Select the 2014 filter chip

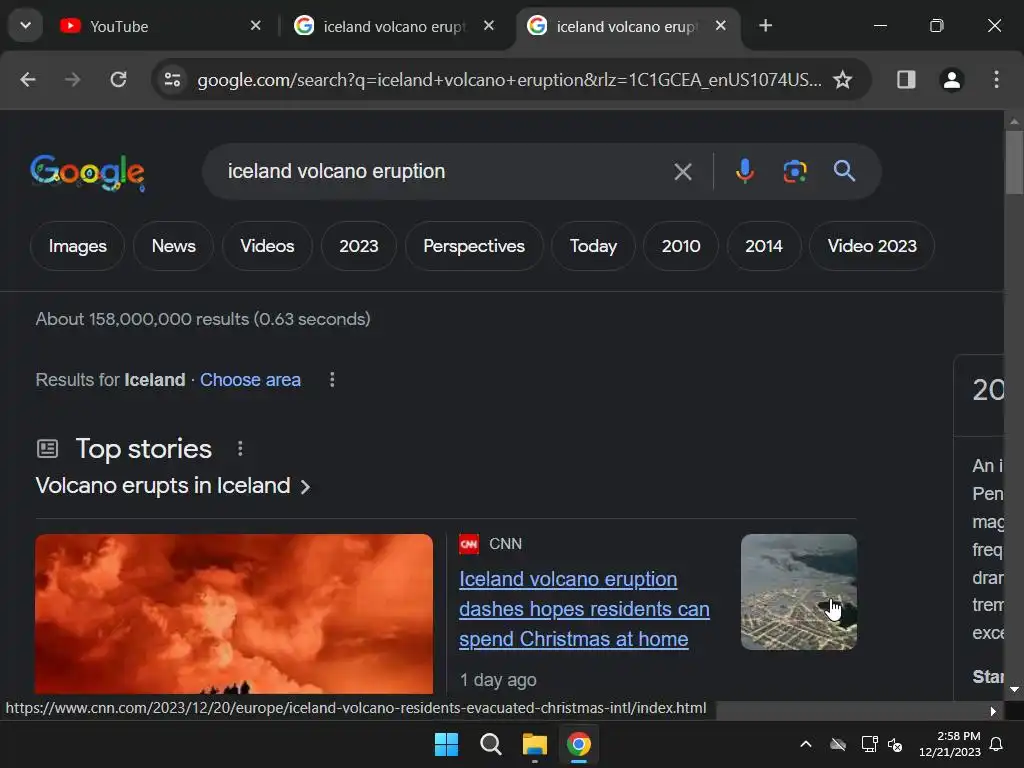pos(763,246)
